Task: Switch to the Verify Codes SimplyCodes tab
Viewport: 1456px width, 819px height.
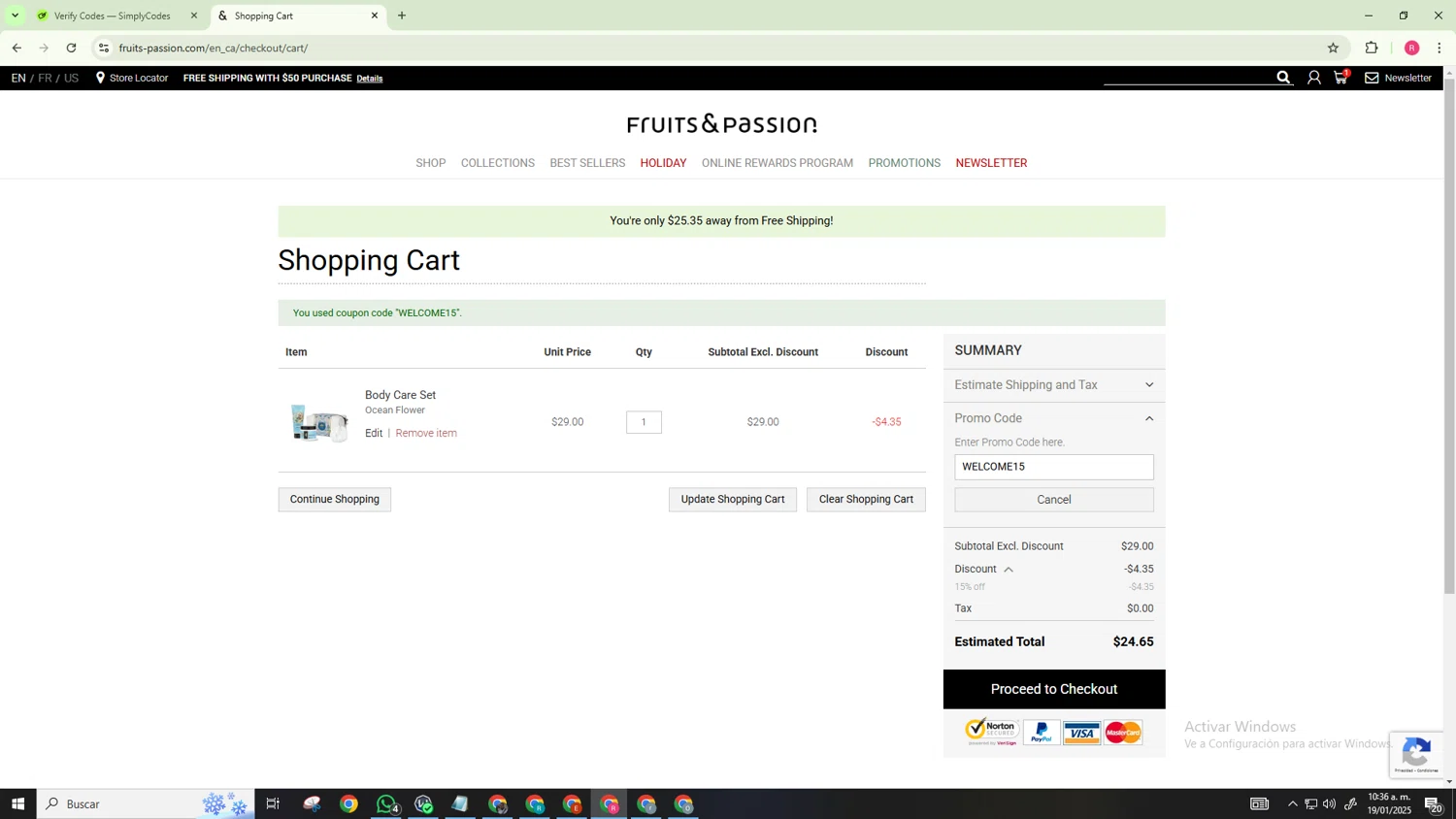Action: [x=112, y=16]
